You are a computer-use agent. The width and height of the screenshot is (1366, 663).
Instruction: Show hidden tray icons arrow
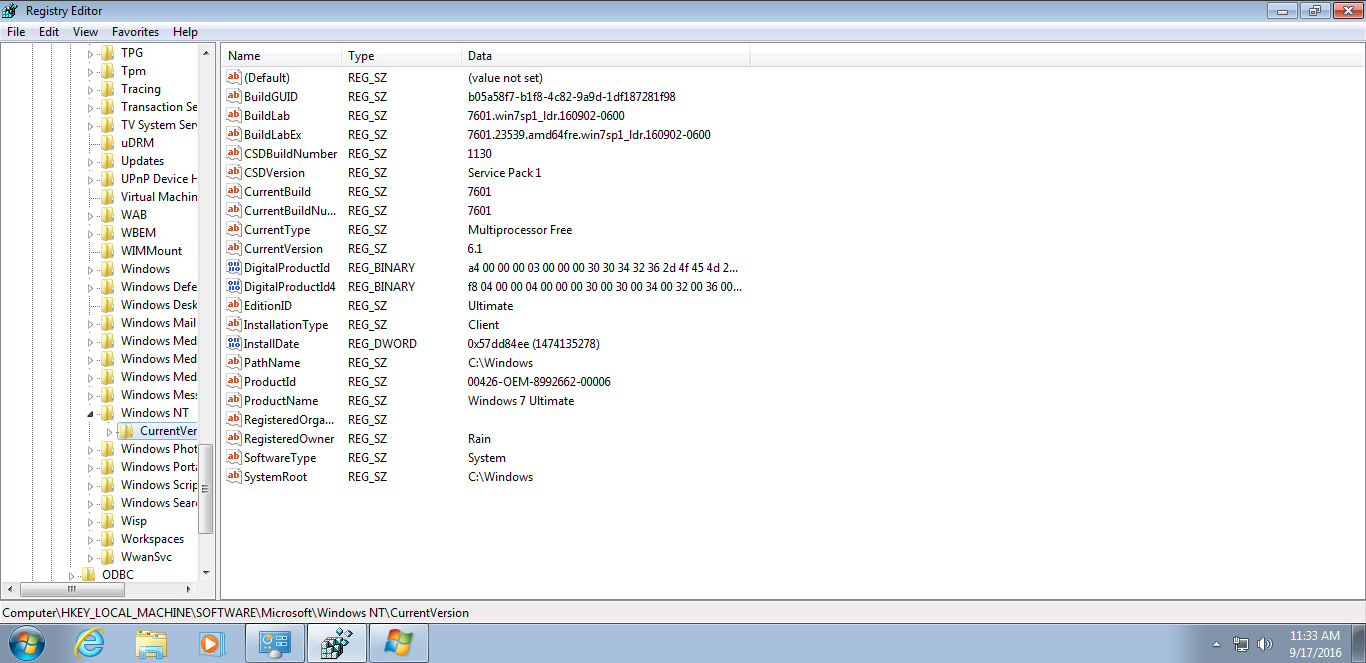click(1216, 644)
